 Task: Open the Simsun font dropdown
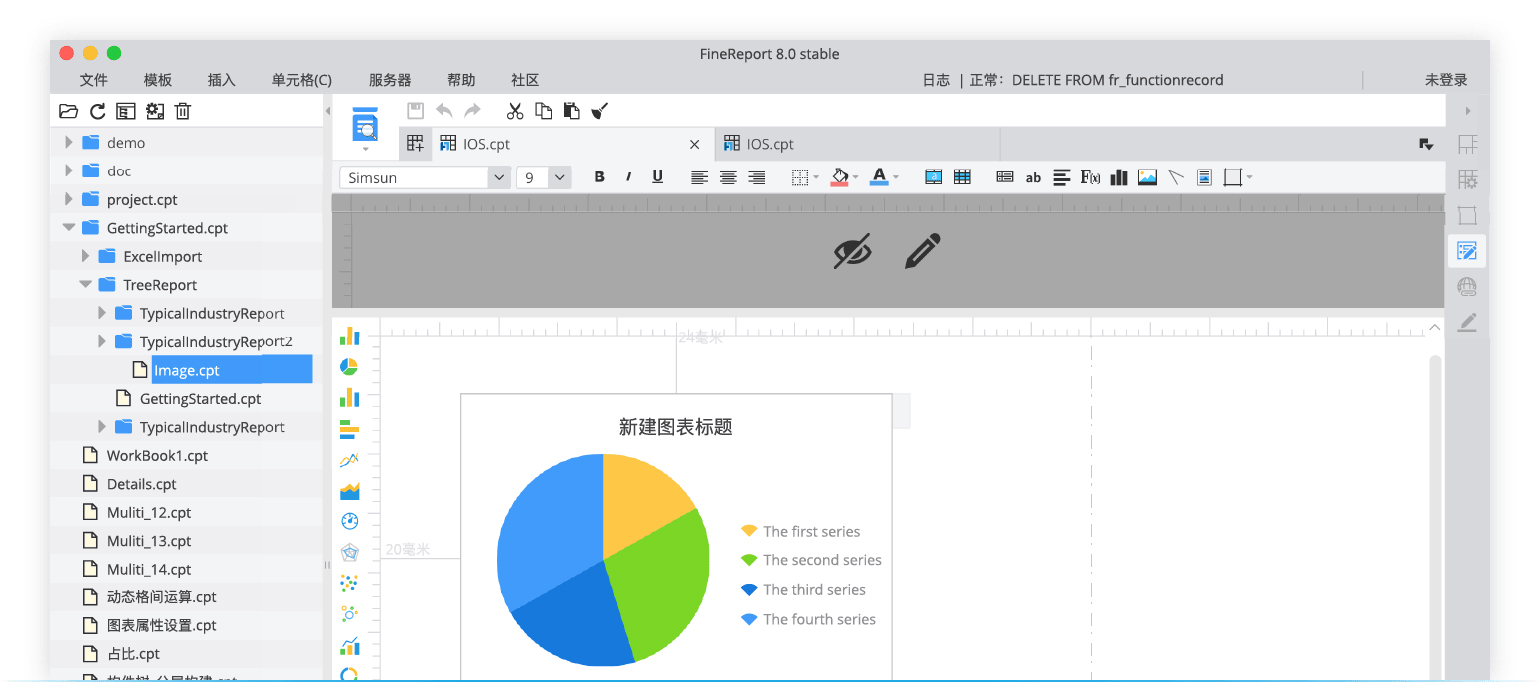coord(499,178)
